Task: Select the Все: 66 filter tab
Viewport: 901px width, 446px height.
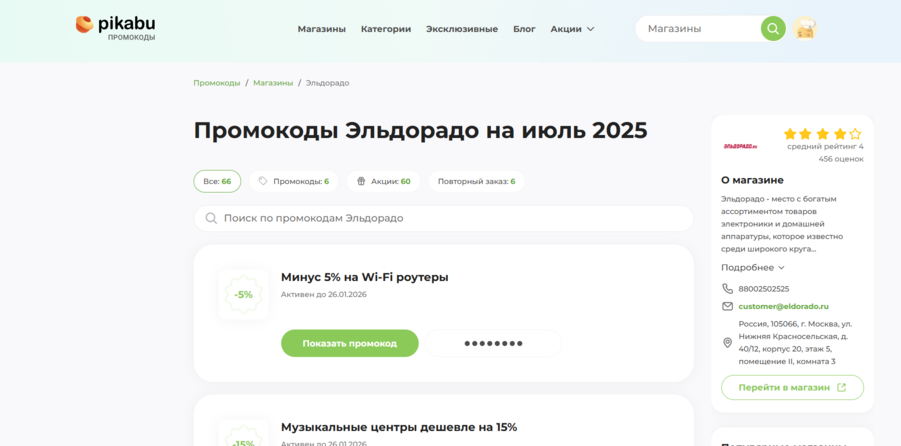Action: tap(217, 181)
